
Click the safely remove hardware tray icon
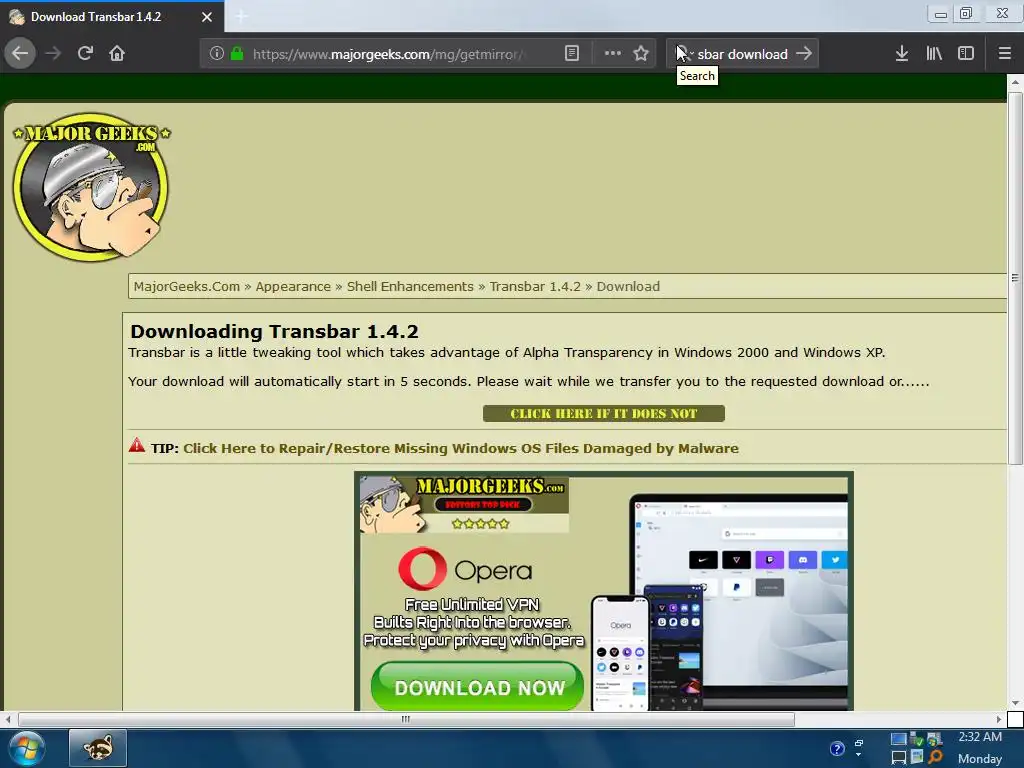[x=917, y=739]
